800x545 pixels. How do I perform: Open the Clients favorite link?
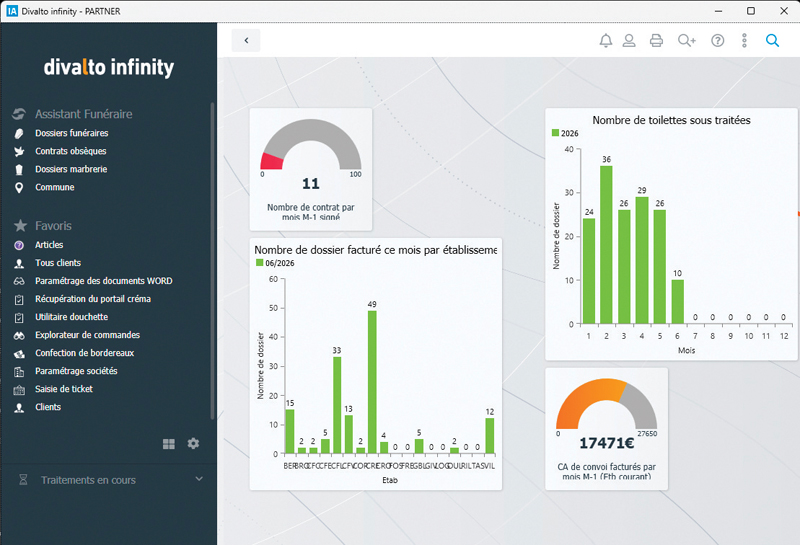pyautogui.click(x=48, y=407)
